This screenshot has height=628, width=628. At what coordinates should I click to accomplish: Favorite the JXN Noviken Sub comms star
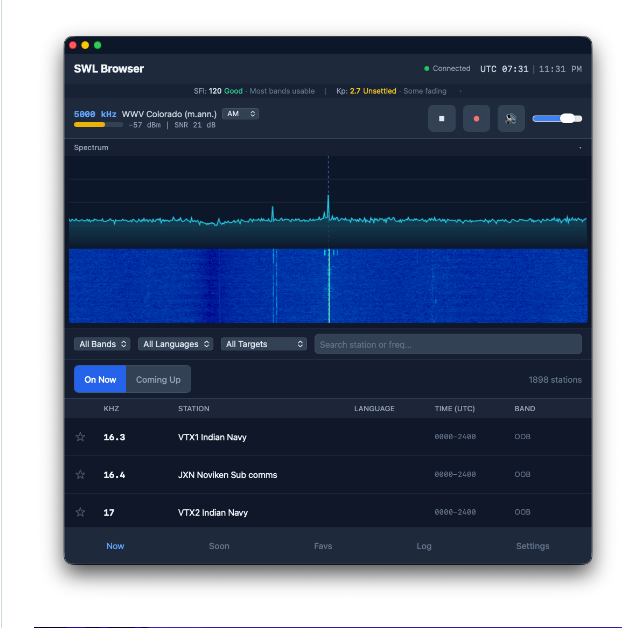(x=81, y=475)
